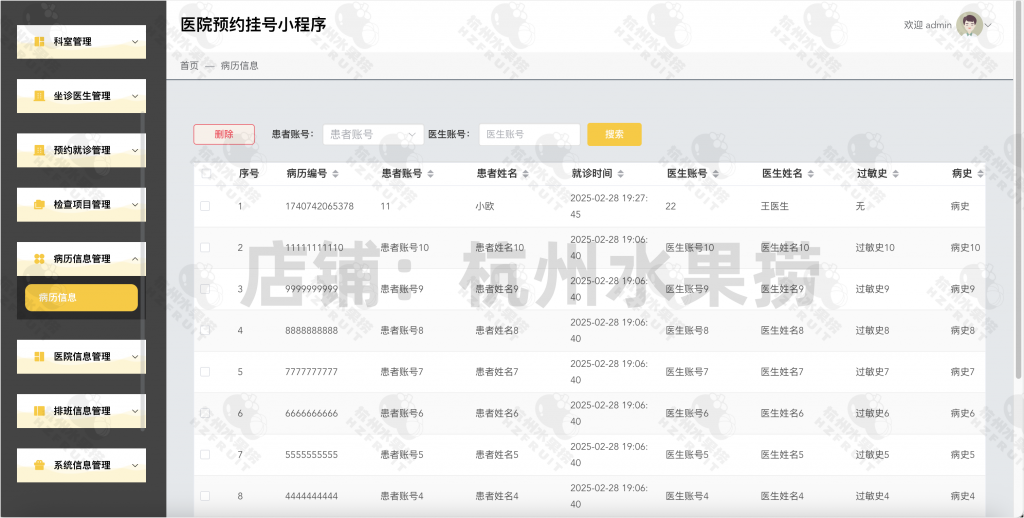The width and height of the screenshot is (1024, 518).
Task: Click the 预约就诊管理 sidebar icon
Action: 39,150
